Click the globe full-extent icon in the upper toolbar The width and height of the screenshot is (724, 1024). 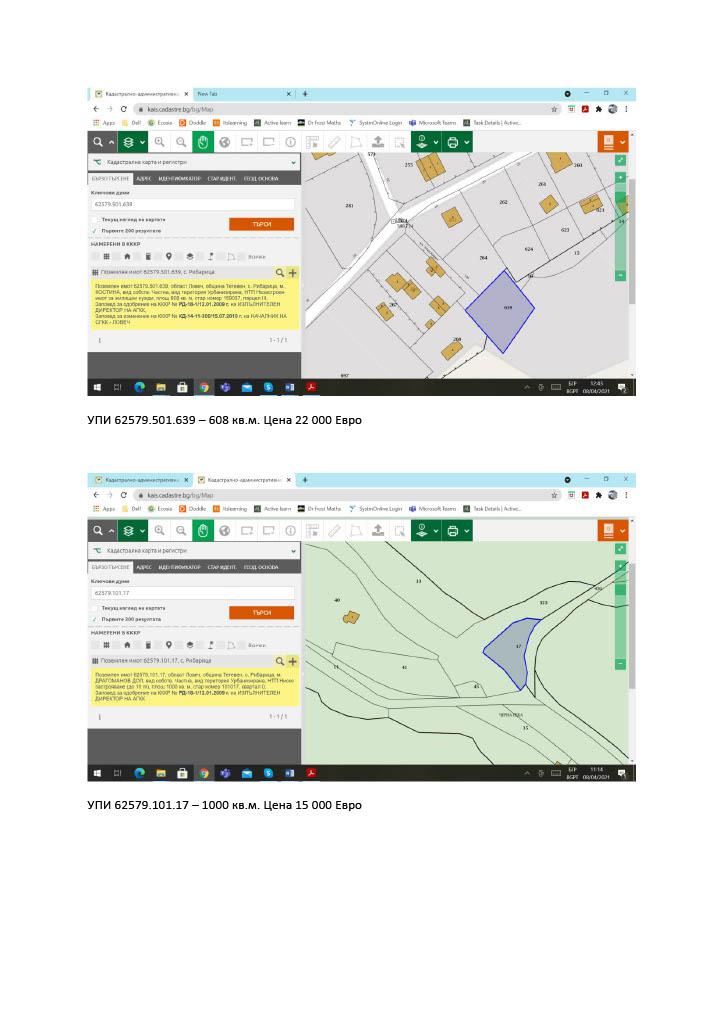pyautogui.click(x=225, y=142)
